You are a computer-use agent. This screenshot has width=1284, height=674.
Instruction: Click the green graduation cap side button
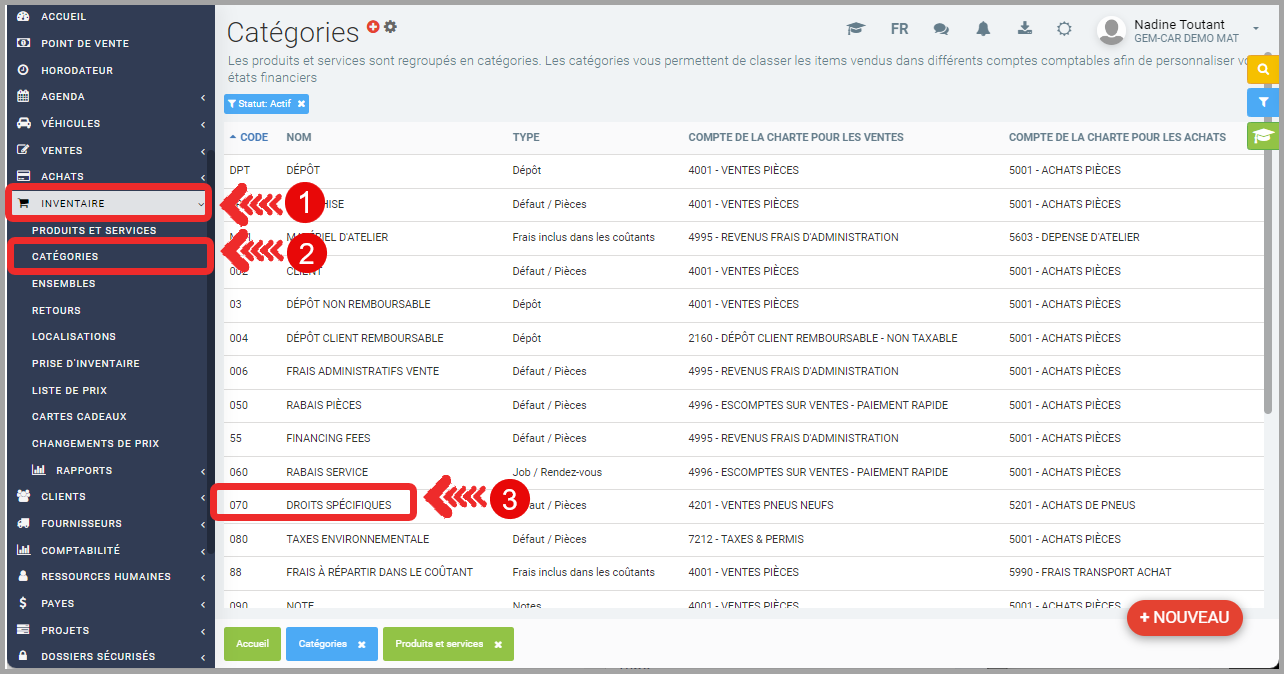click(x=1264, y=136)
